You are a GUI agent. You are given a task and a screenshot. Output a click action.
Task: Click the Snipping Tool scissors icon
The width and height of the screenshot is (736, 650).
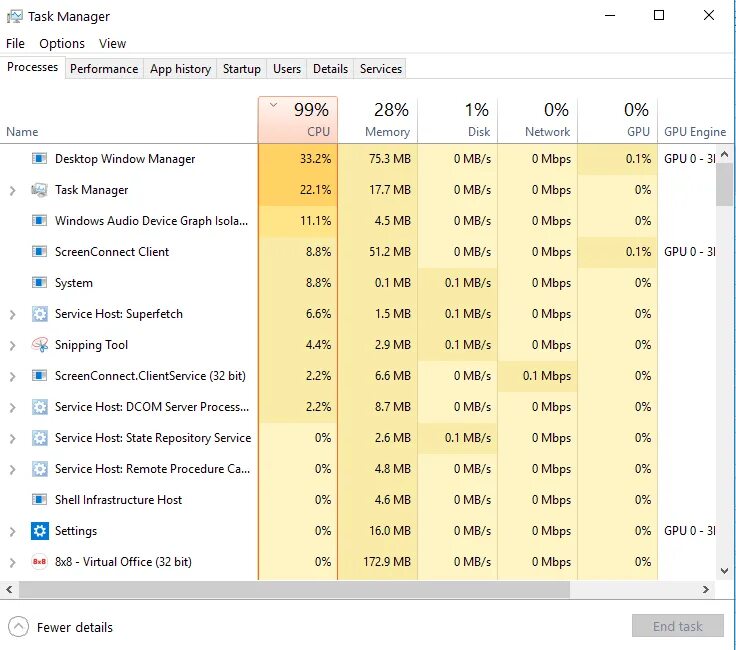tap(39, 344)
